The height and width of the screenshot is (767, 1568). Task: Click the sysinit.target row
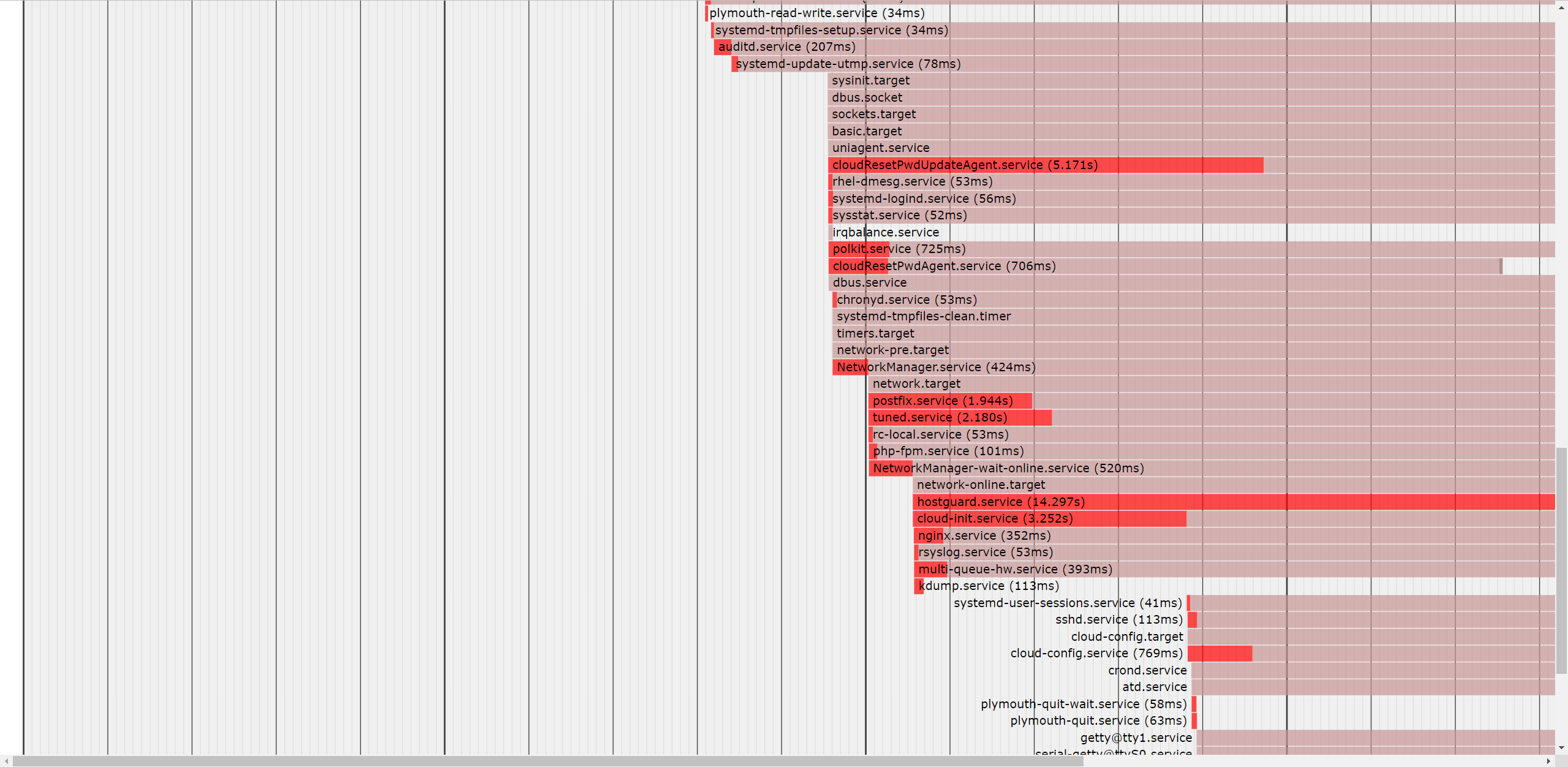pos(870,81)
